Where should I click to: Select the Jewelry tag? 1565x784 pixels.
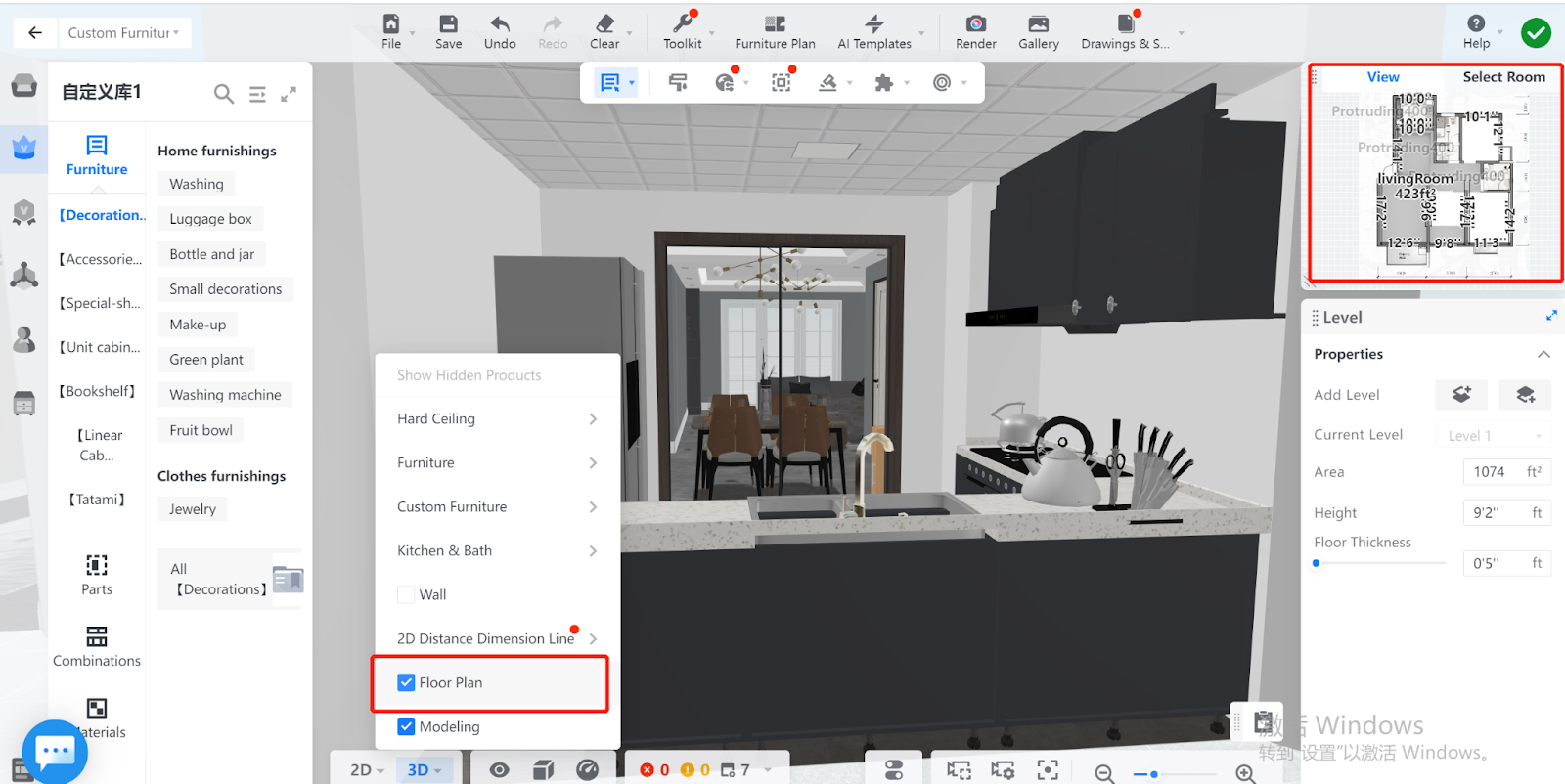click(193, 509)
